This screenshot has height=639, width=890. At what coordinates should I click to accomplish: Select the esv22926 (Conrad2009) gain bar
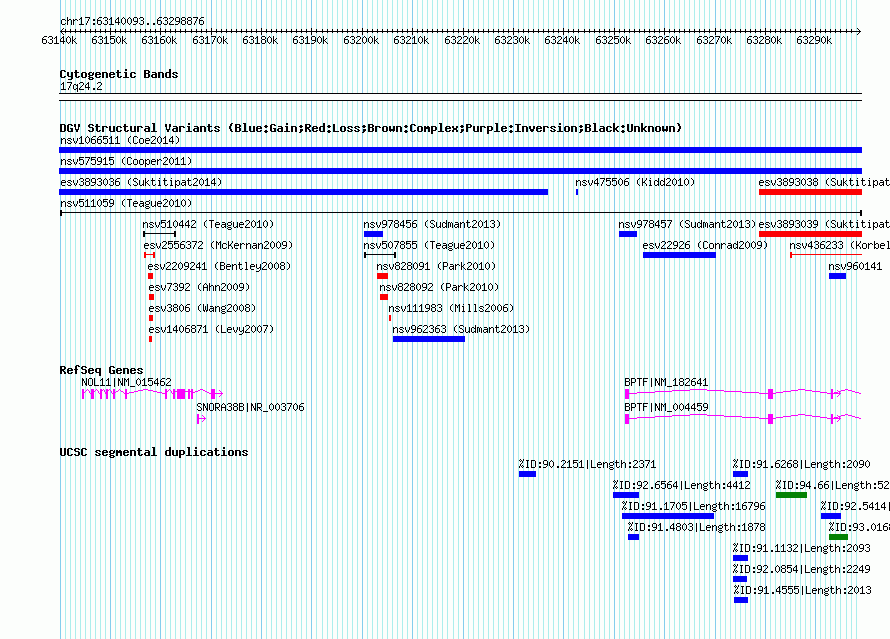click(679, 255)
